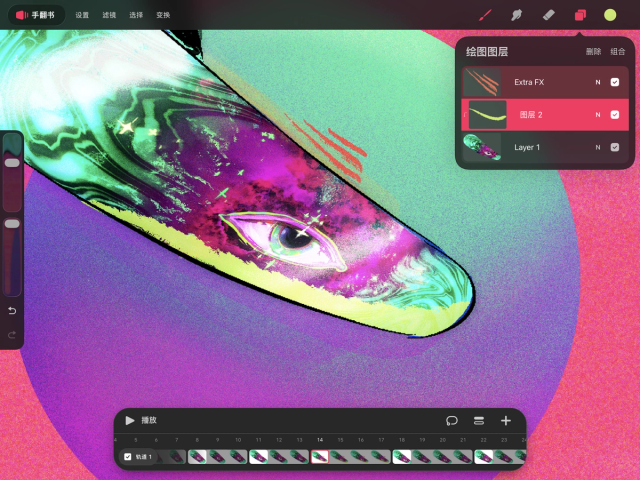Viewport: 640px width, 480px height.
Task: Select the paintbrush tool
Action: [485, 16]
